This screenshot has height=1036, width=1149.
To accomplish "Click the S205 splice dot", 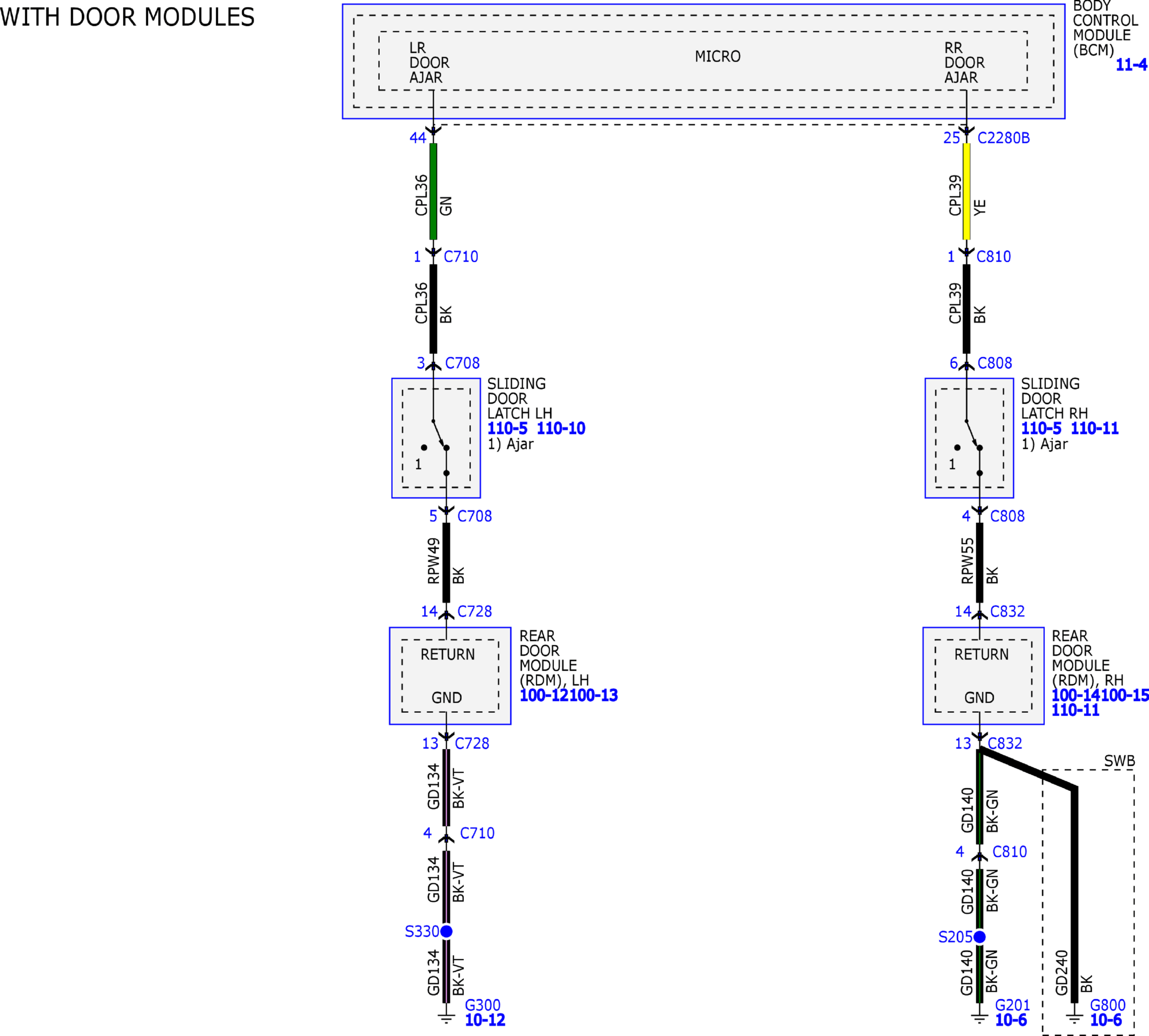I will pyautogui.click(x=980, y=937).
